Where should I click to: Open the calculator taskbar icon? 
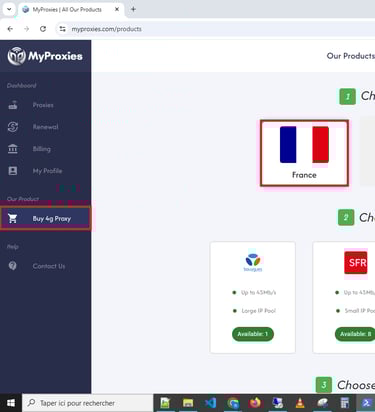coord(345,403)
